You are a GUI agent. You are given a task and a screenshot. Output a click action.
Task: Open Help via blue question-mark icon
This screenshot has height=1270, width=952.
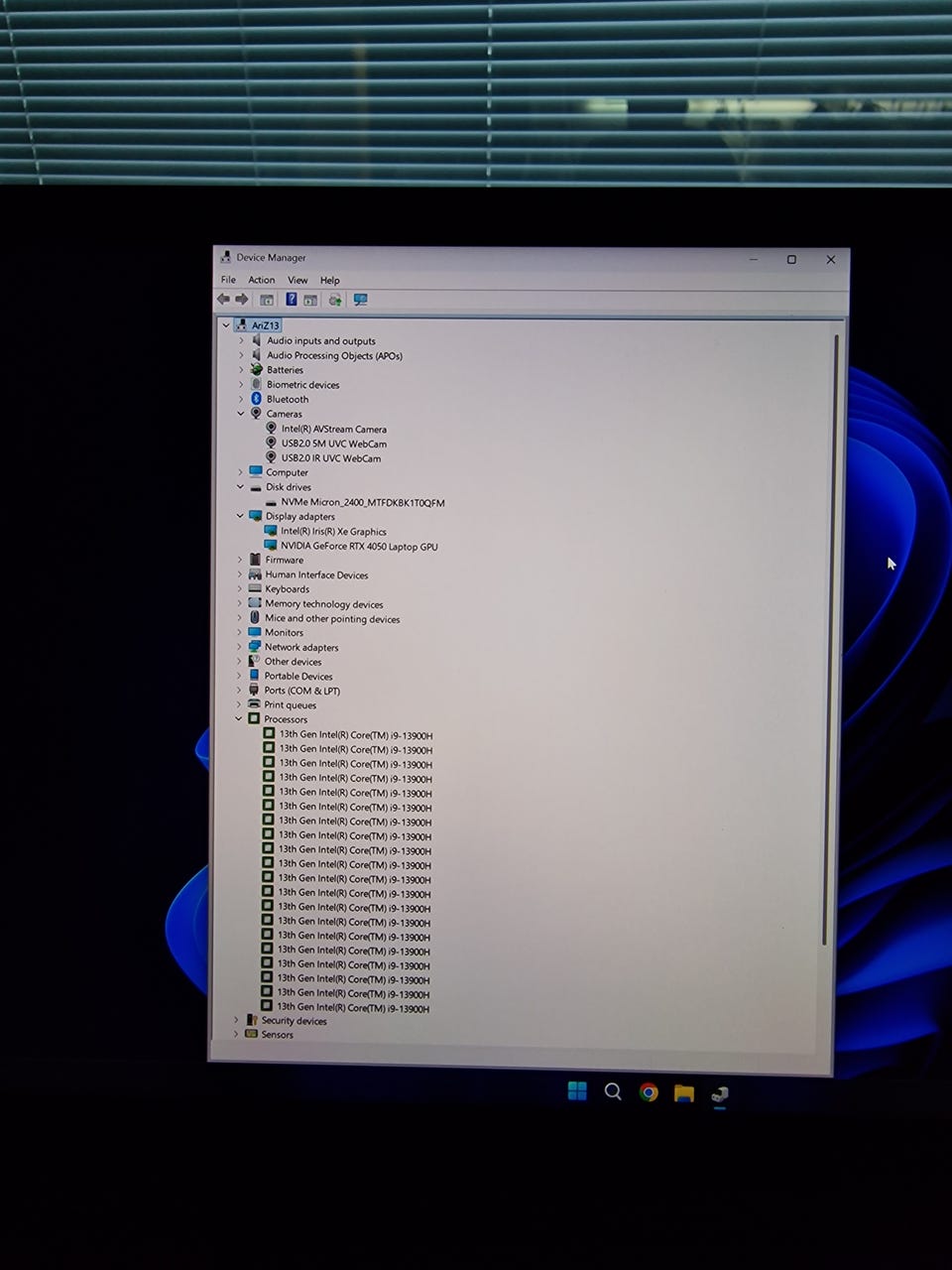(292, 300)
